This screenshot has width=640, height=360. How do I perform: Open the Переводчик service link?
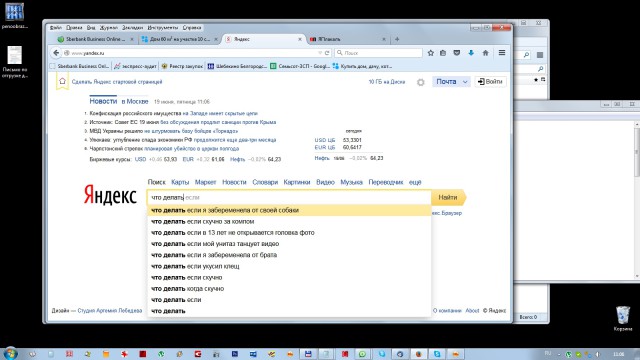386,182
